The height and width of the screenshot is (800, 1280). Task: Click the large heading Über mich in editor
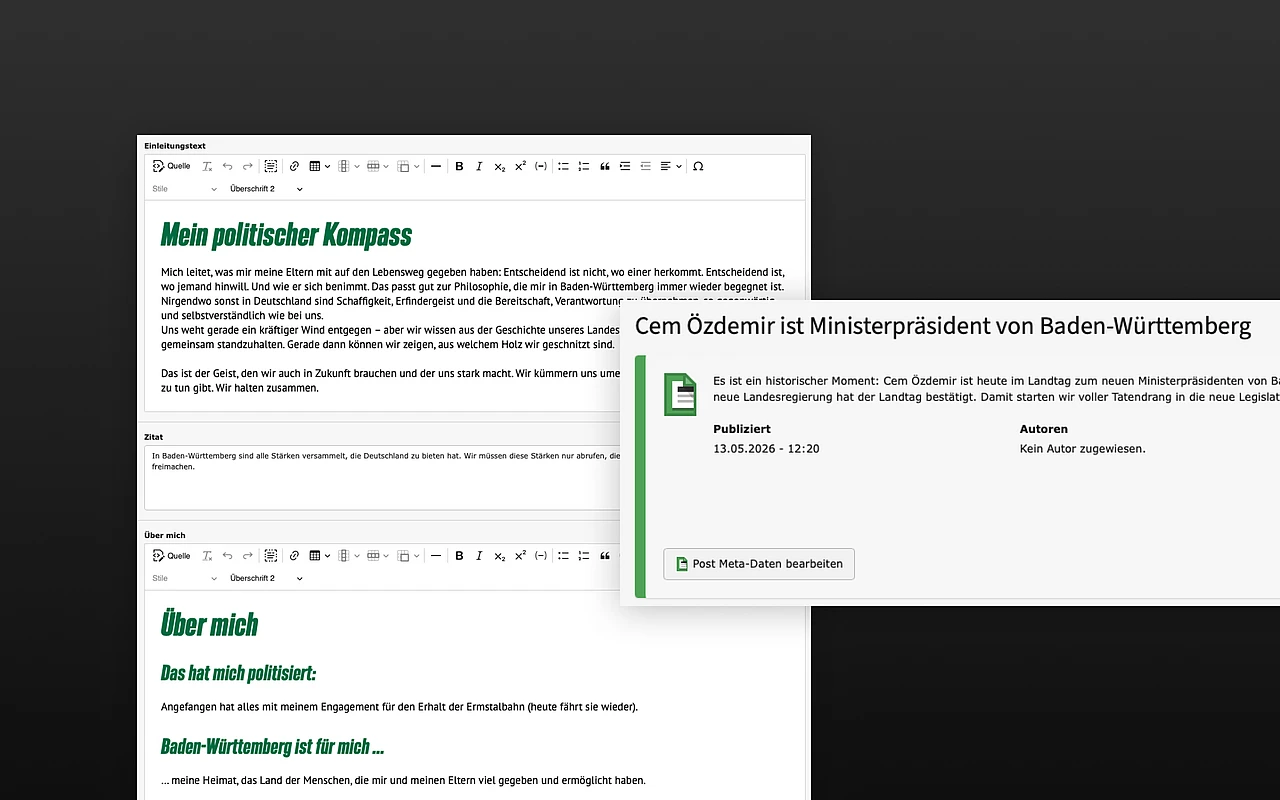pyautogui.click(x=209, y=625)
